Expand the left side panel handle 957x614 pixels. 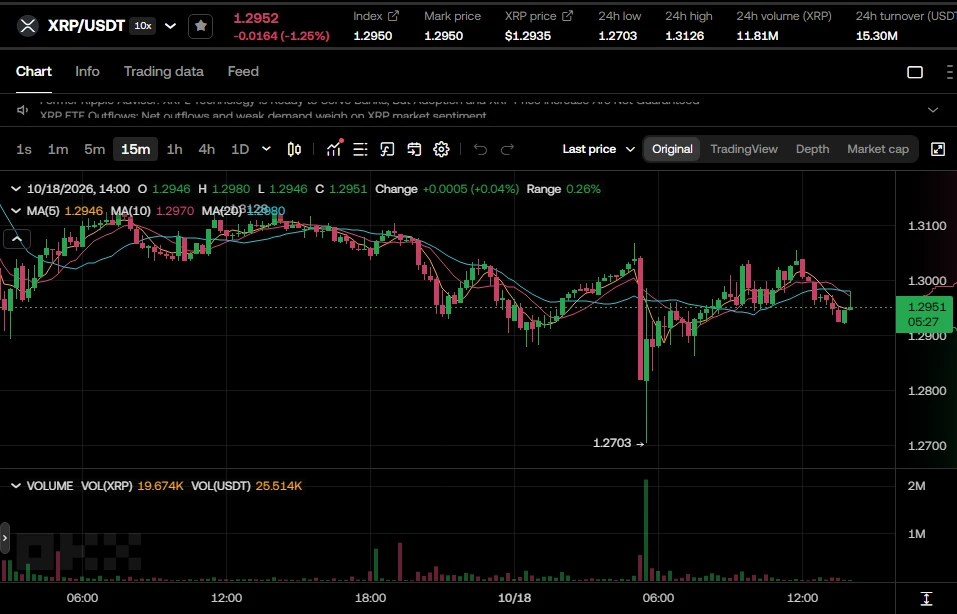click(5, 538)
